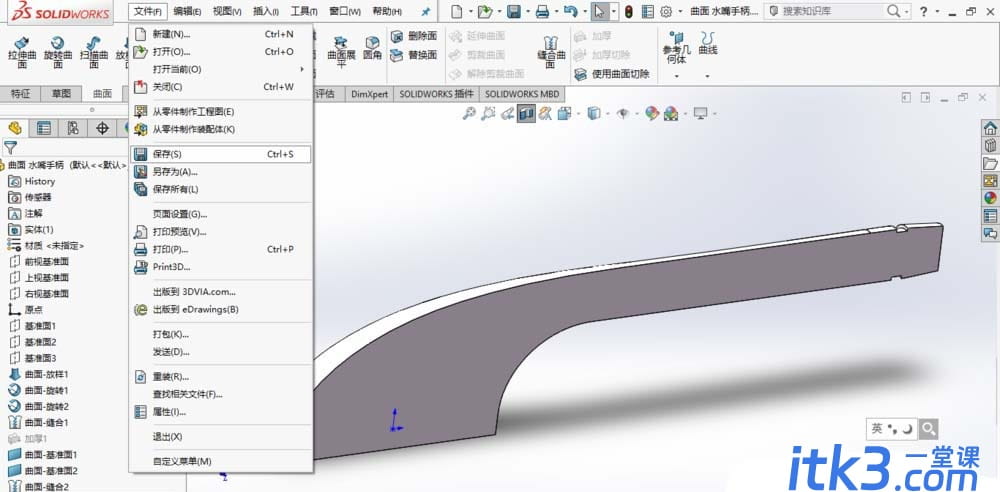Click Cut With Surface (使用曲面切除) tool

[611, 74]
